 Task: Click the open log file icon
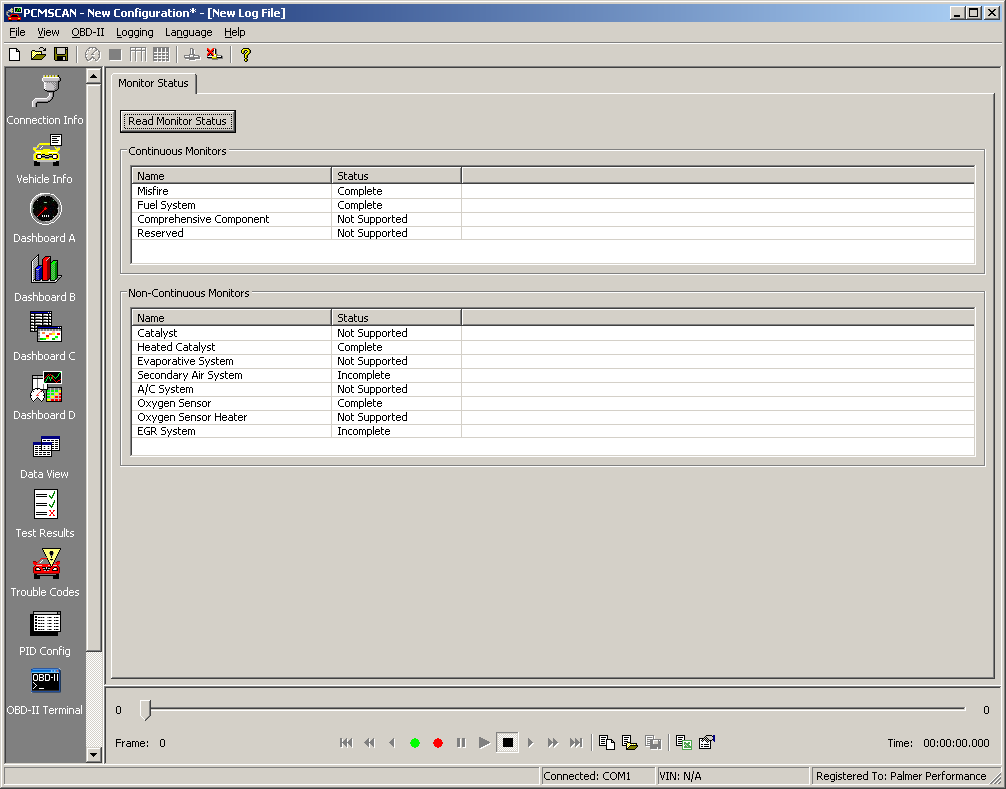point(629,742)
